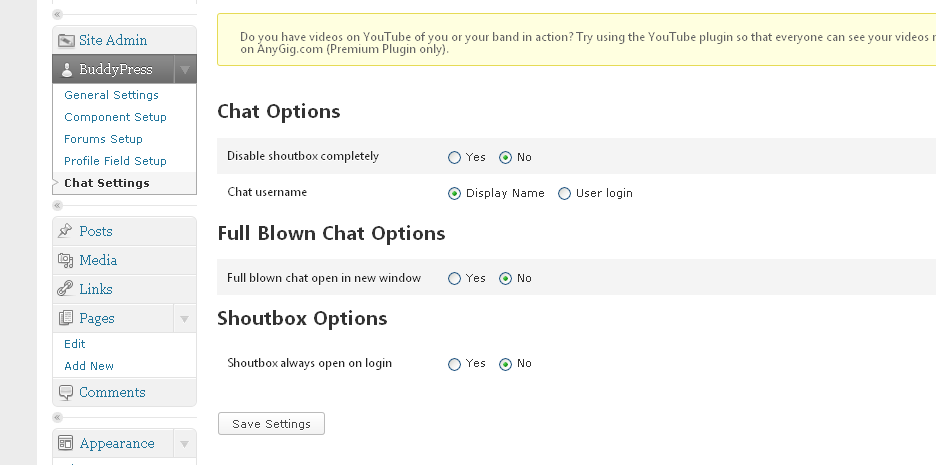Click the Save Settings button

(271, 424)
